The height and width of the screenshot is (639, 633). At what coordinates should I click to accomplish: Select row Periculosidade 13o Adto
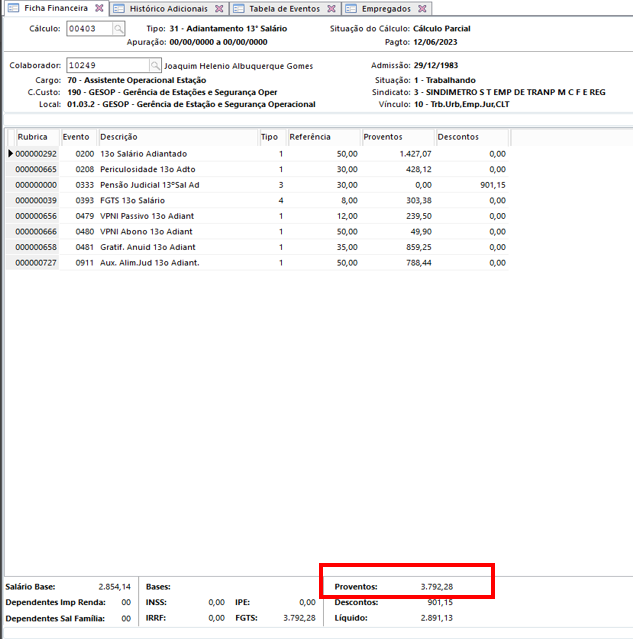(x=257, y=169)
